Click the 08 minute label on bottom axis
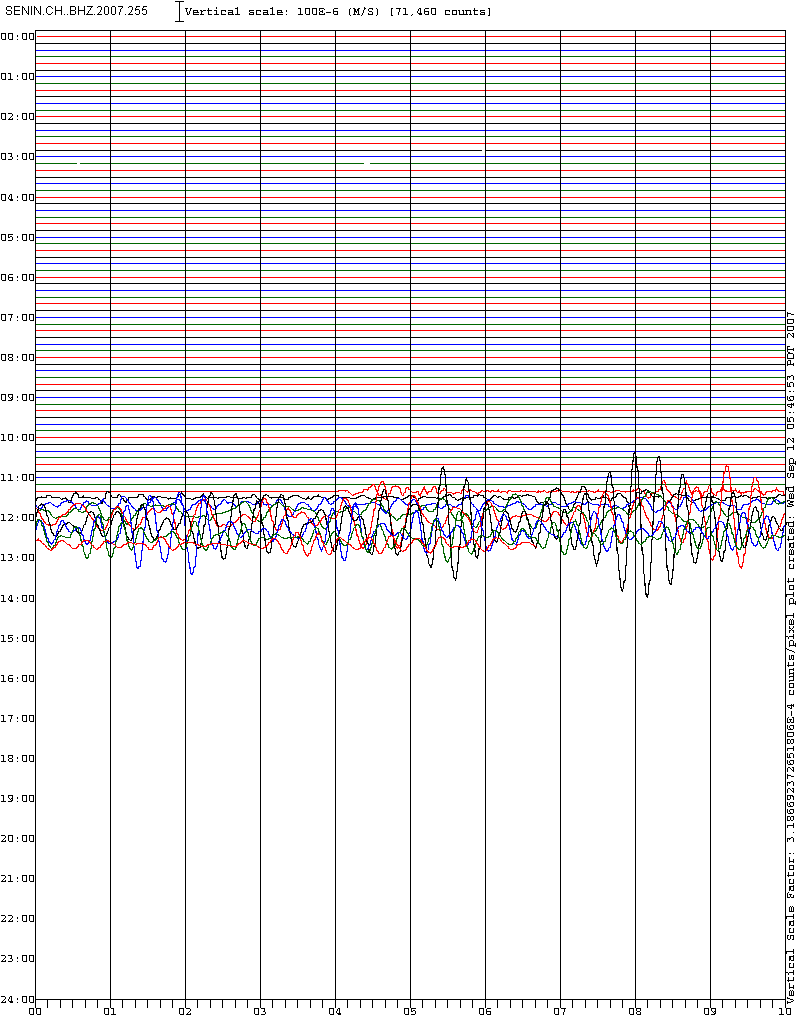800x1024 pixels. (635, 1012)
